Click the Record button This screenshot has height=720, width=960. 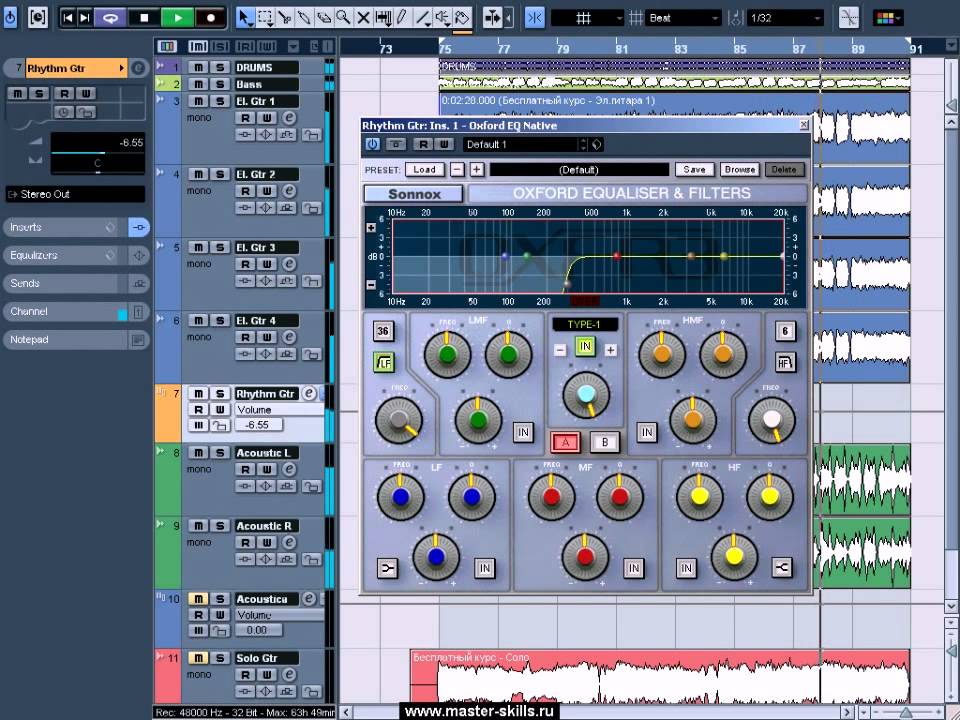point(211,18)
